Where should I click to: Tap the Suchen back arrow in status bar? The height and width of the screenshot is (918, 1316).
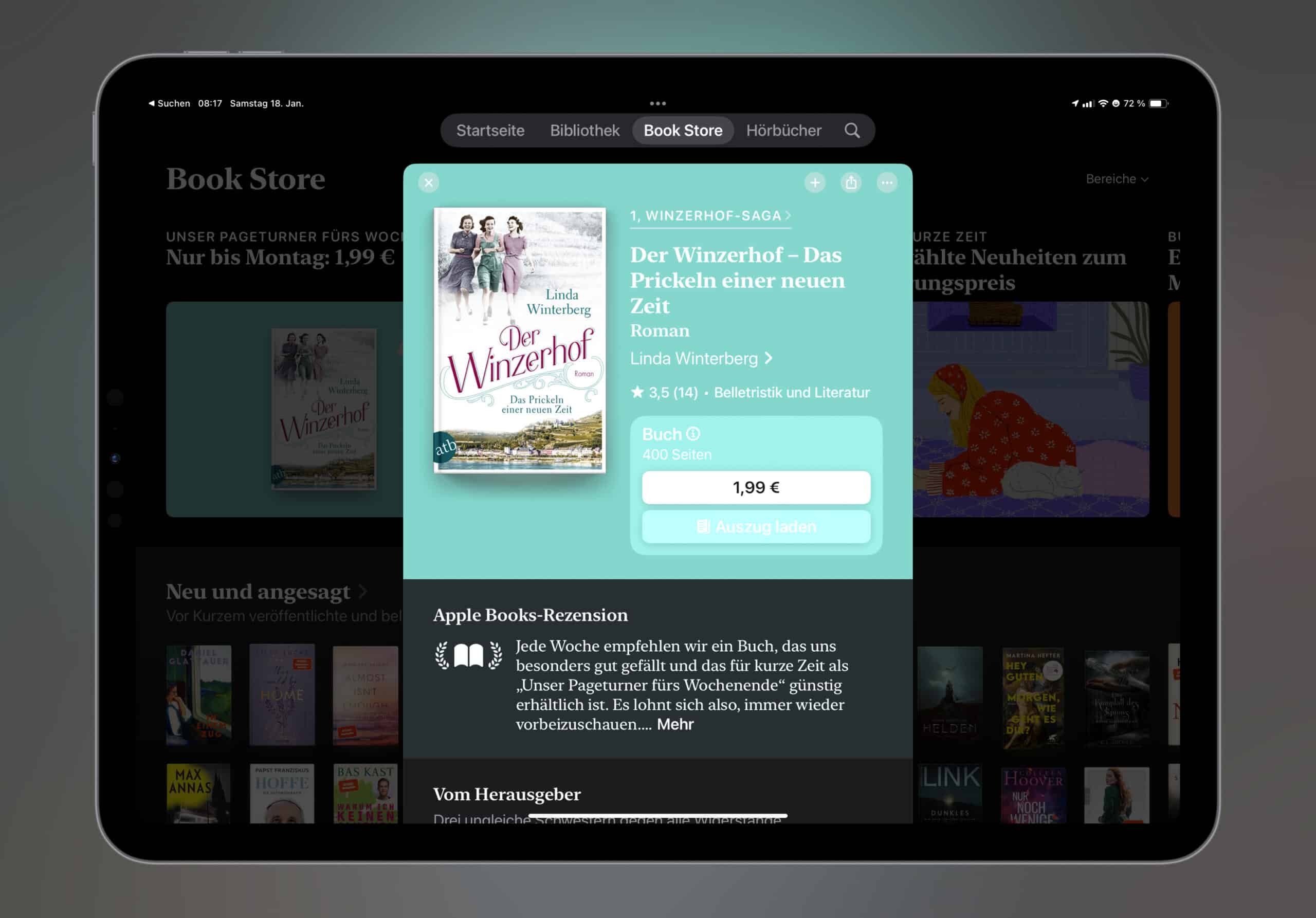pos(169,103)
